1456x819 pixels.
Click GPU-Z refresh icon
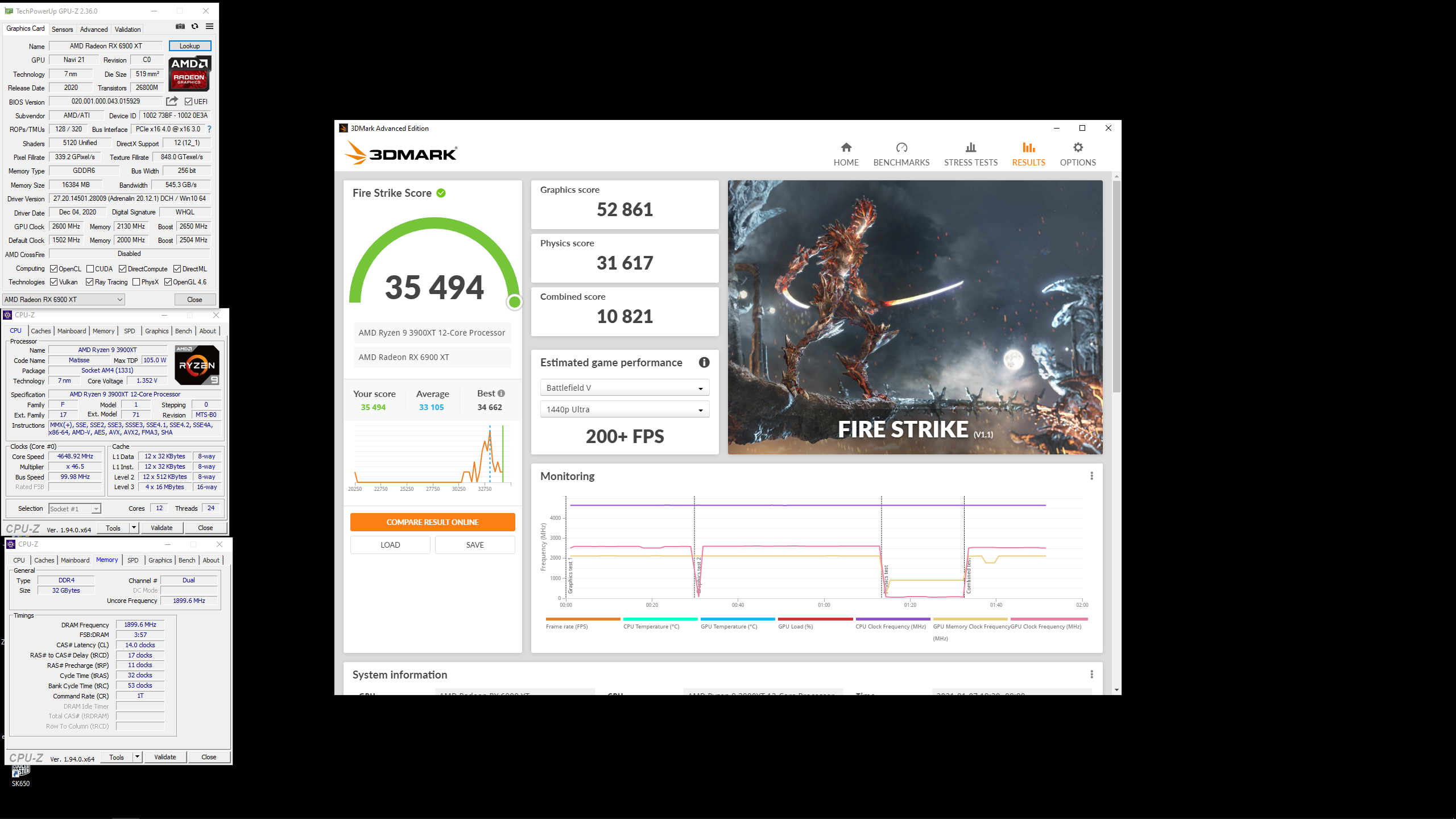[x=195, y=26]
